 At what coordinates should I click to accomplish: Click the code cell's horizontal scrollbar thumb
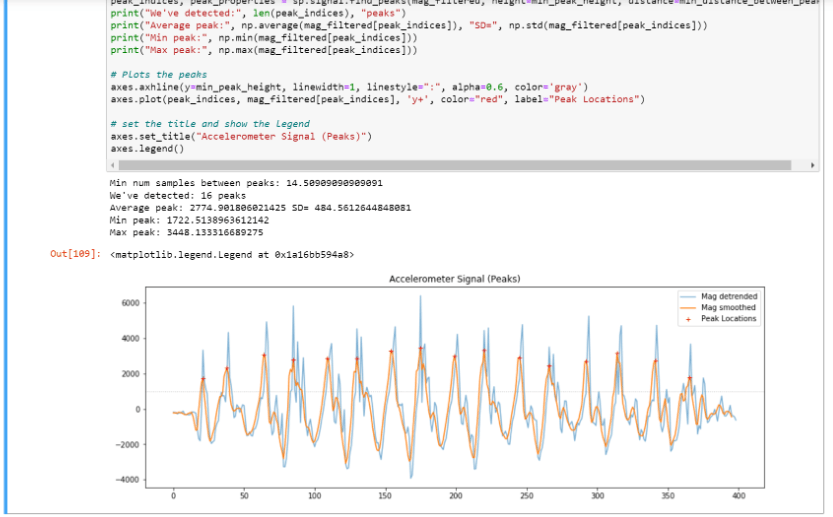click(450, 164)
